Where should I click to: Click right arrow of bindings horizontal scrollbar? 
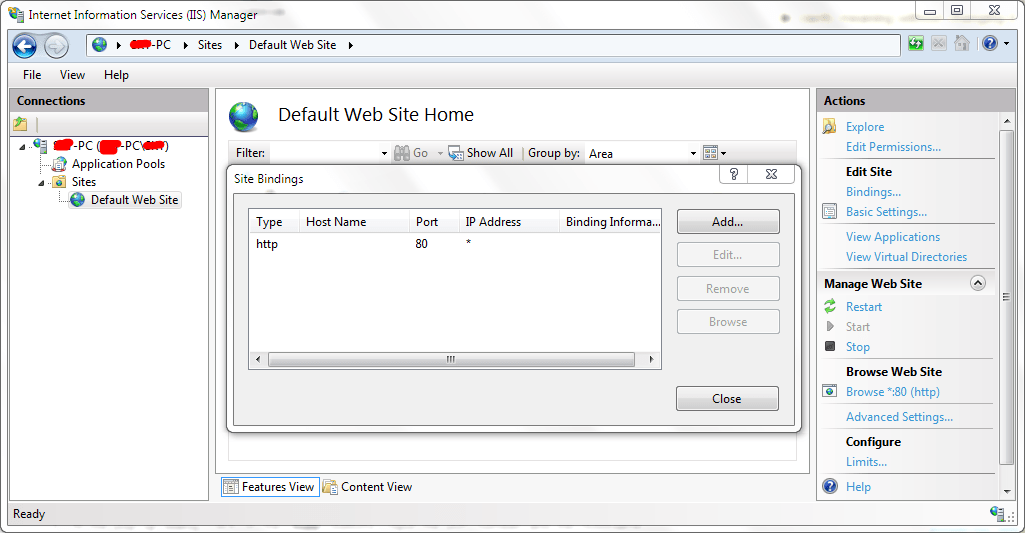click(x=651, y=359)
